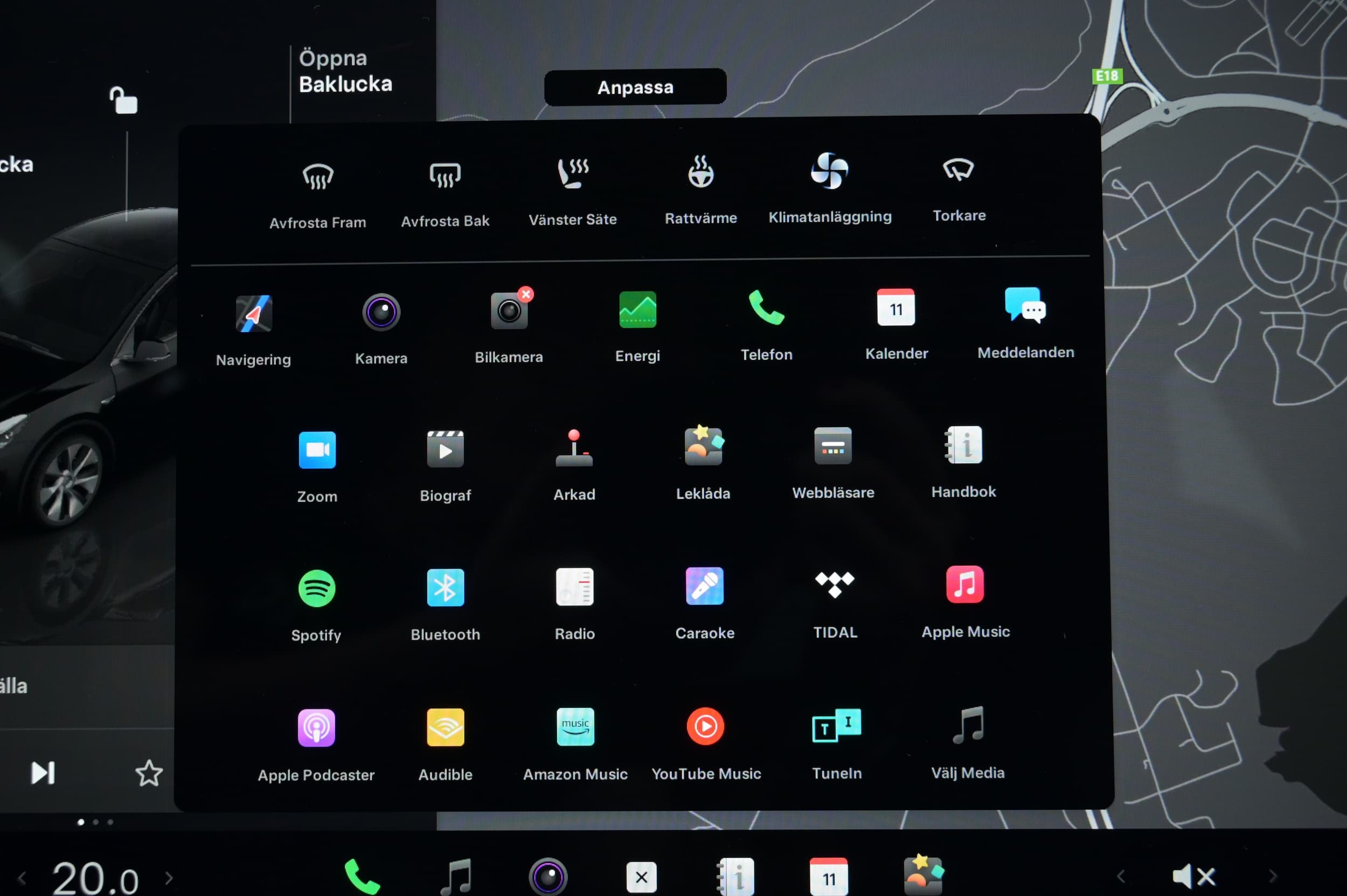Open the Navigering app
1347x896 pixels.
tap(254, 314)
